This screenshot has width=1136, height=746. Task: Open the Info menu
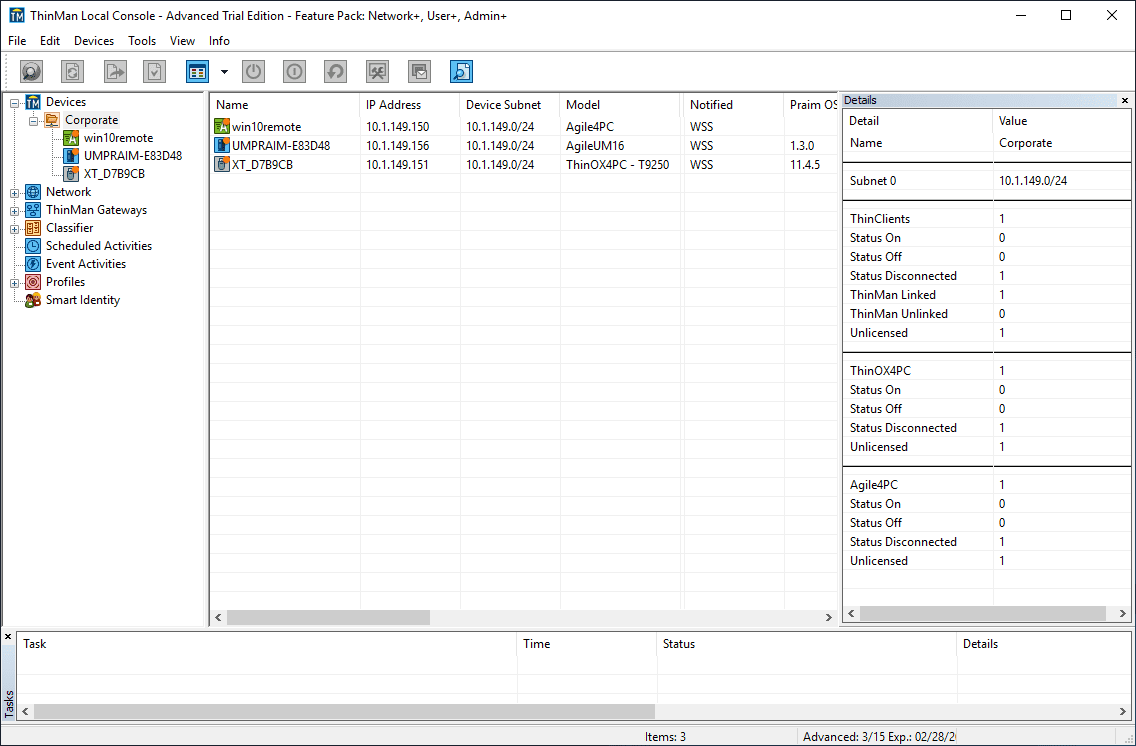coord(220,41)
